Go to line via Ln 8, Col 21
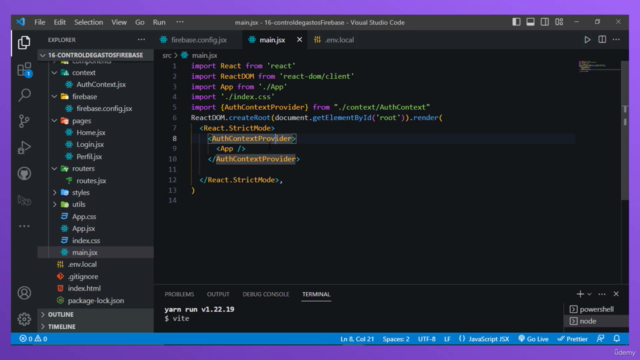The image size is (640, 360). tap(357, 339)
